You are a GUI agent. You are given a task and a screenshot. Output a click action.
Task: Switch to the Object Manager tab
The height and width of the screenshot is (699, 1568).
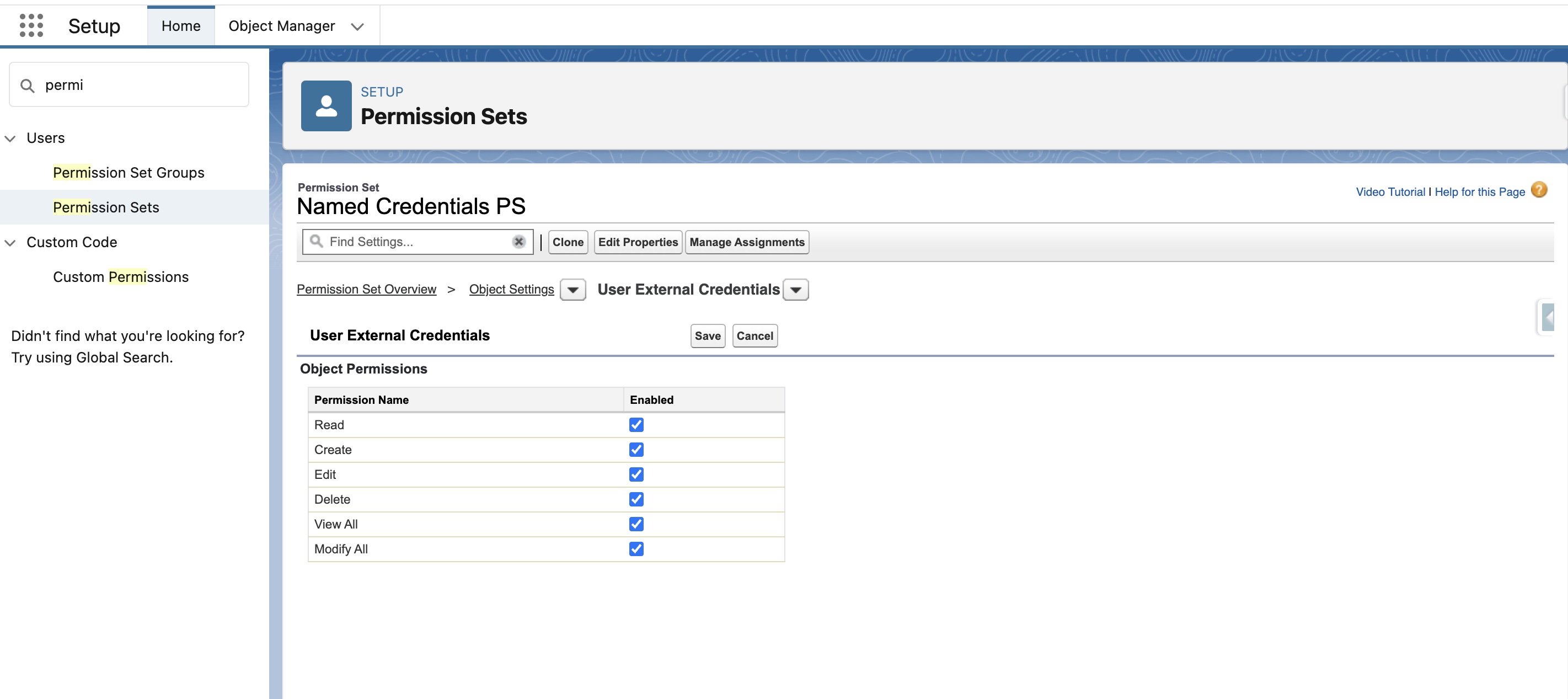click(x=282, y=25)
